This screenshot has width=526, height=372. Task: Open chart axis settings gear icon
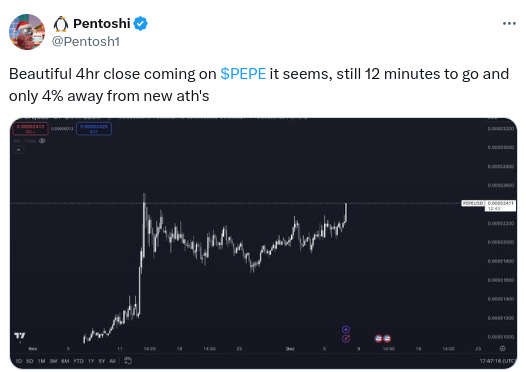502,349
